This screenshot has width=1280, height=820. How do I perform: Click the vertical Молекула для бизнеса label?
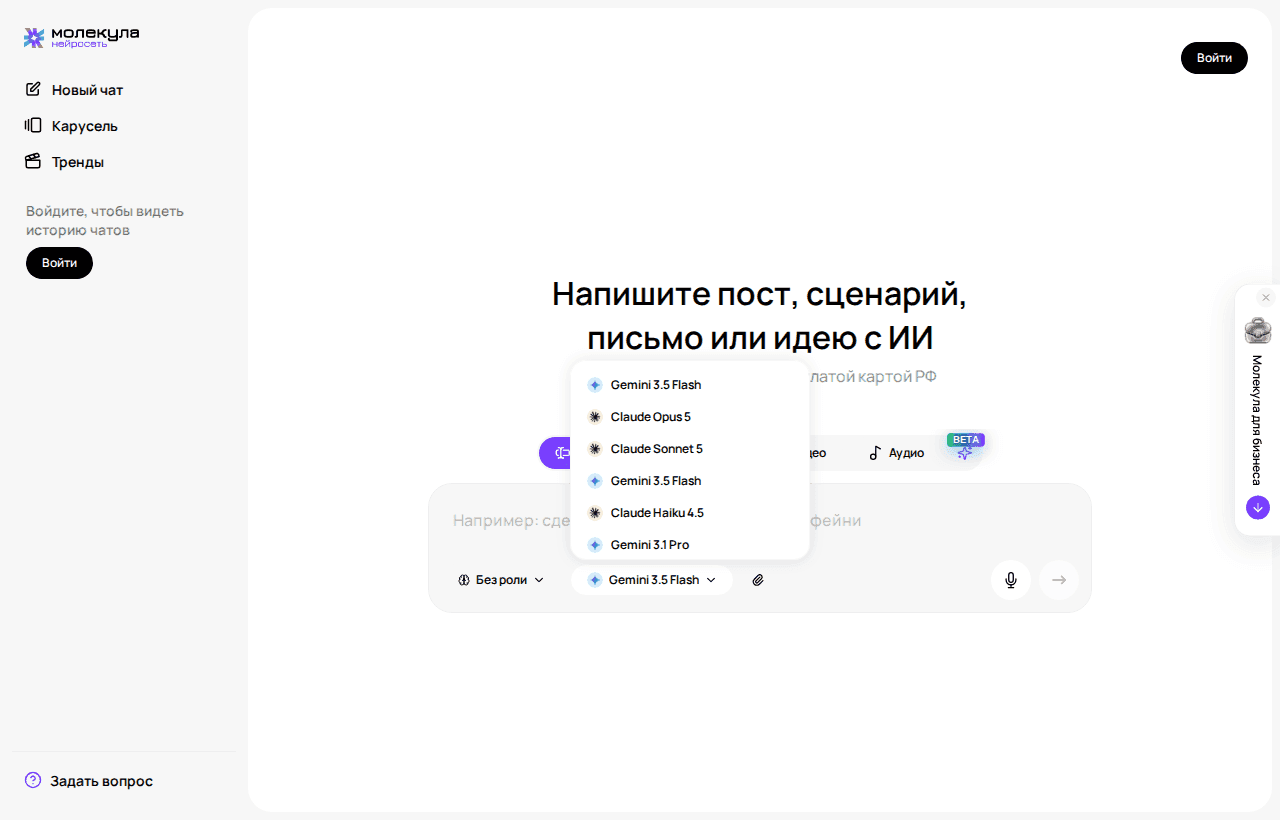click(x=1257, y=420)
